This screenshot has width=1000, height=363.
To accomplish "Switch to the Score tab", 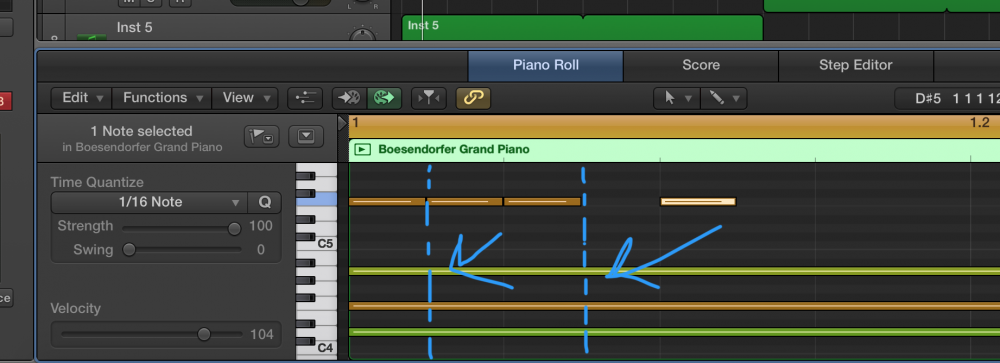I will coord(700,65).
